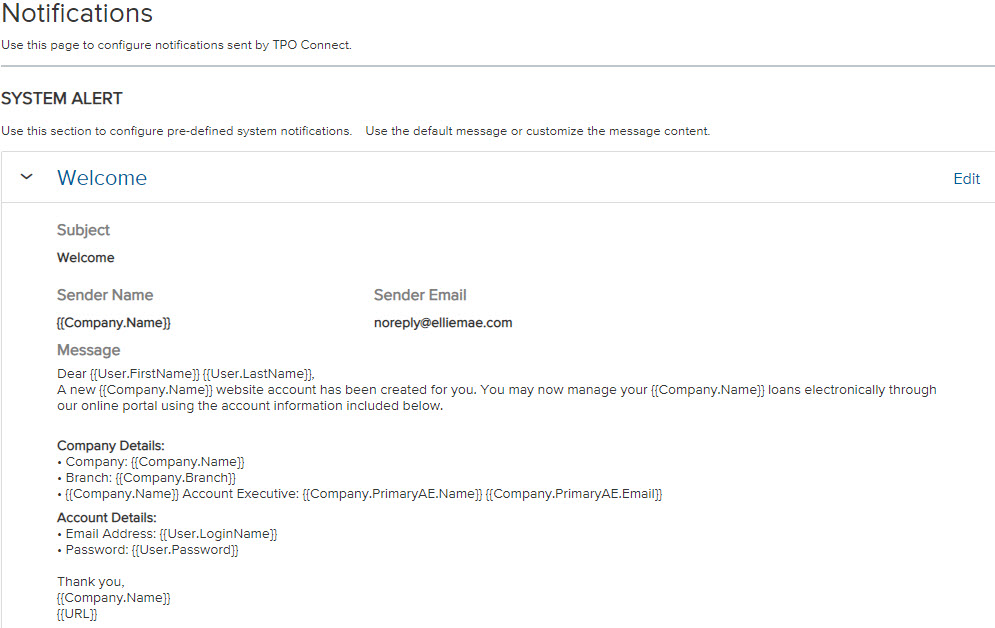Open the Edit link for Welcome
This screenshot has height=628, width=995.
pos(966,179)
